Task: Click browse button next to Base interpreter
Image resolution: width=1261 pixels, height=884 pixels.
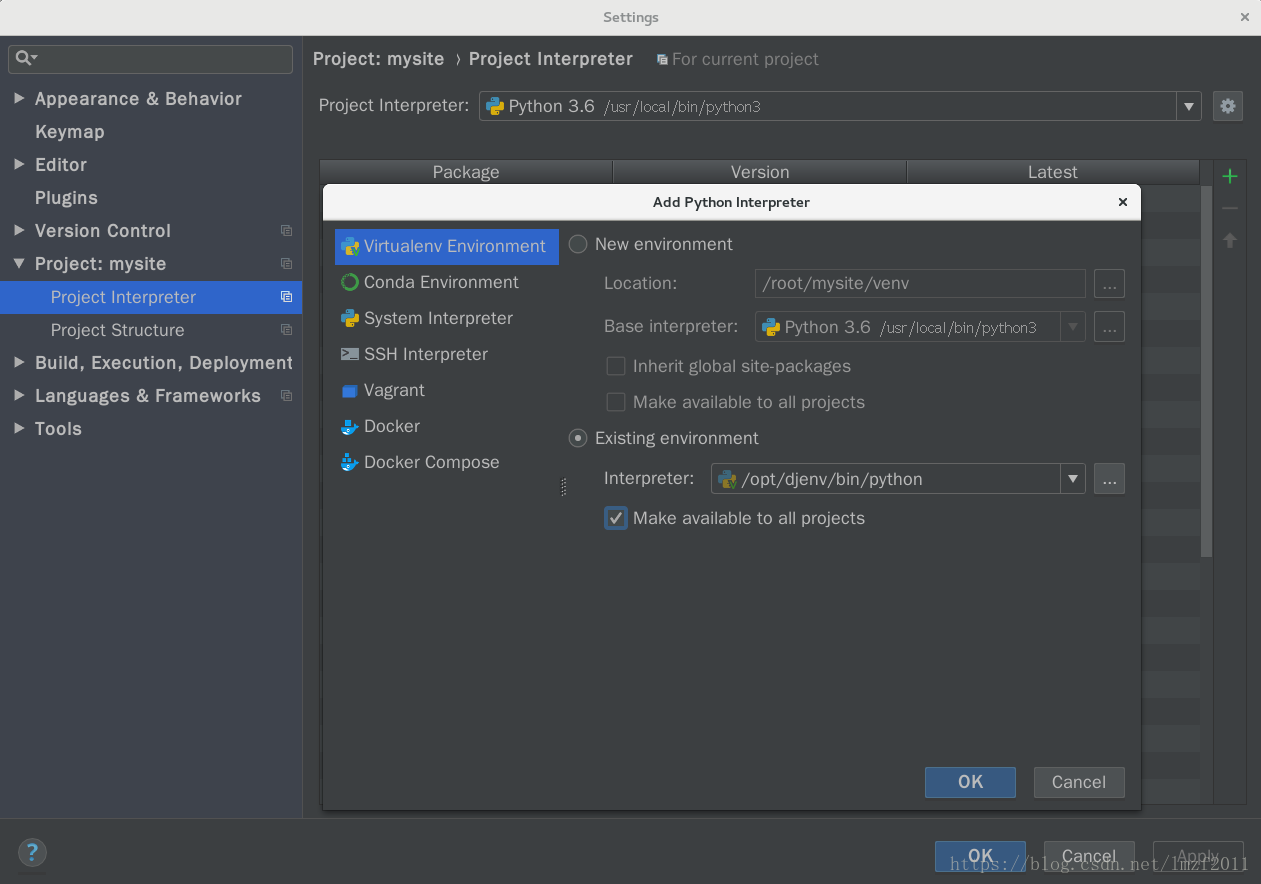Action: pos(1109,327)
